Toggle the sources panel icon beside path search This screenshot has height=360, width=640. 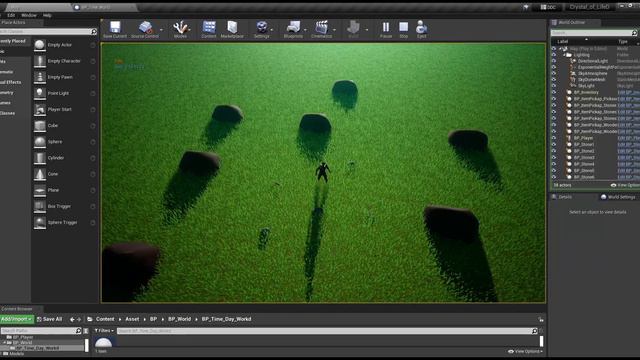click(x=86, y=331)
